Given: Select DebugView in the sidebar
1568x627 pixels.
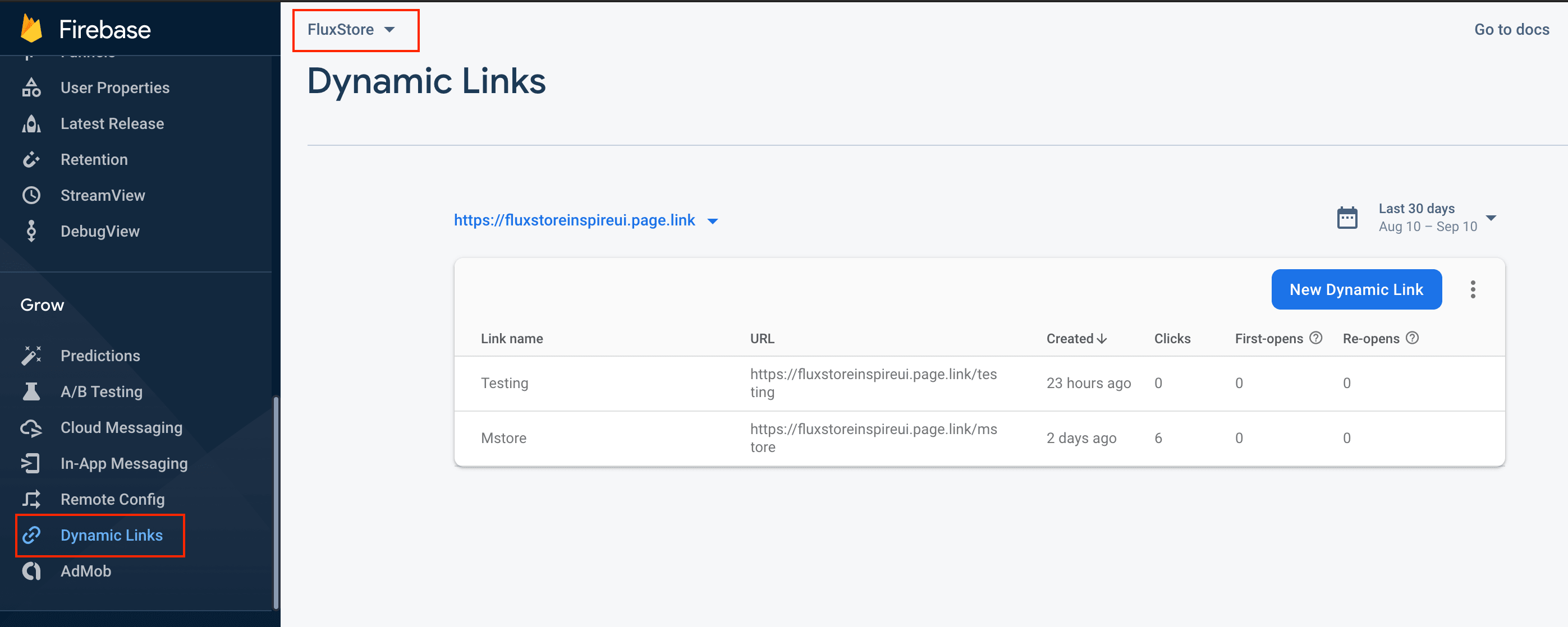Looking at the screenshot, I should tap(100, 231).
